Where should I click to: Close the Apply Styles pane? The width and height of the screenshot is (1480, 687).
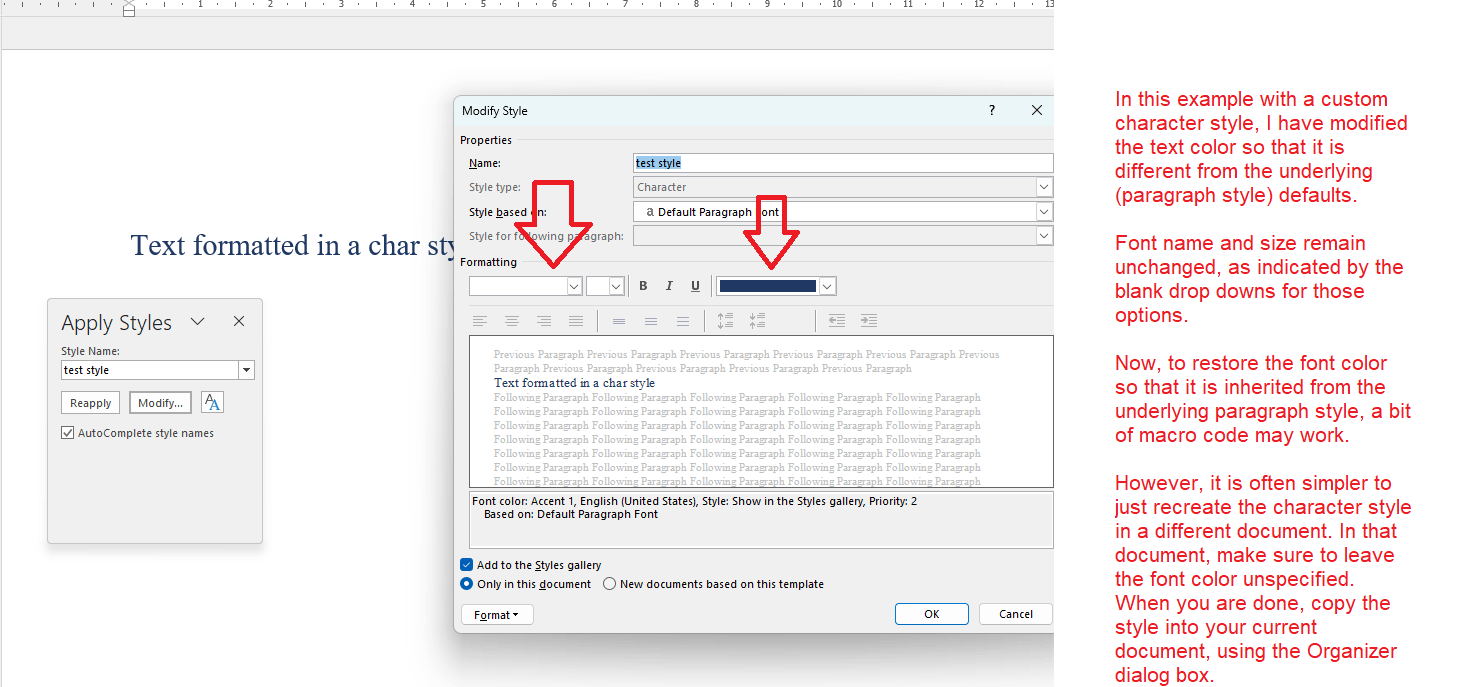point(239,322)
